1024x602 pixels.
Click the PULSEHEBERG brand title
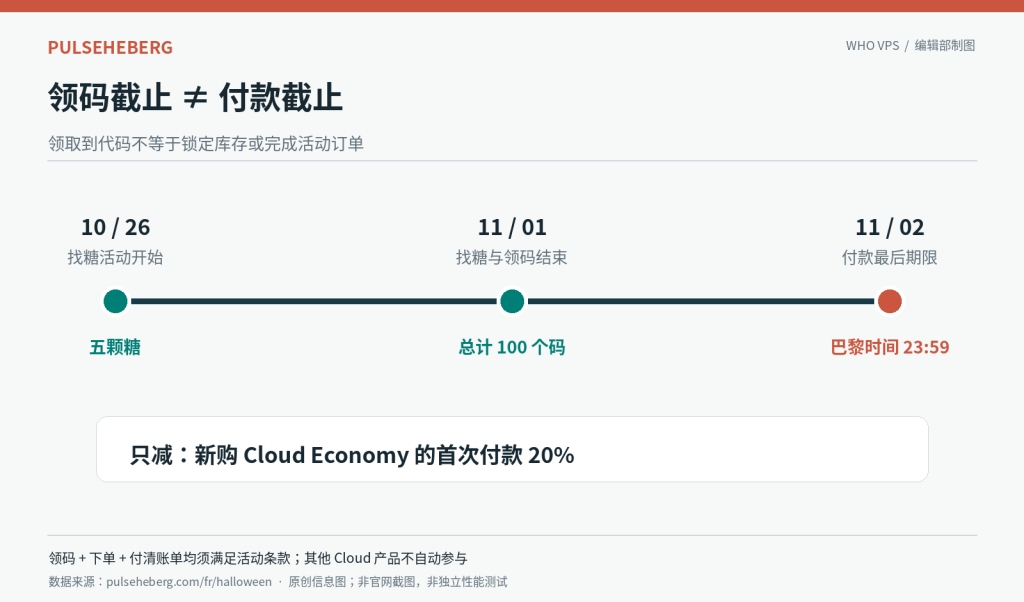[110, 47]
